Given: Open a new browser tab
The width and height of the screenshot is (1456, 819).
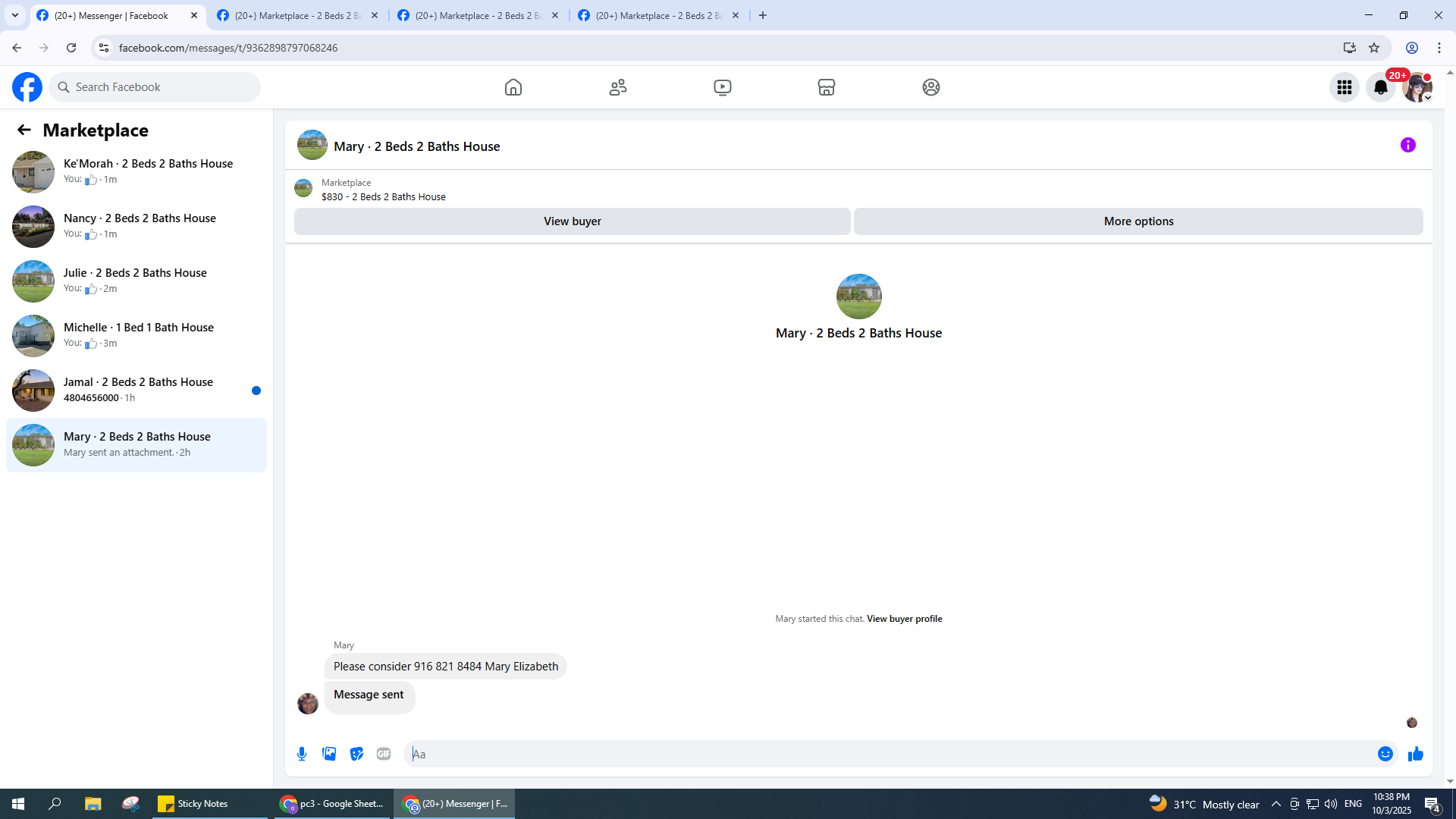Looking at the screenshot, I should 763,15.
